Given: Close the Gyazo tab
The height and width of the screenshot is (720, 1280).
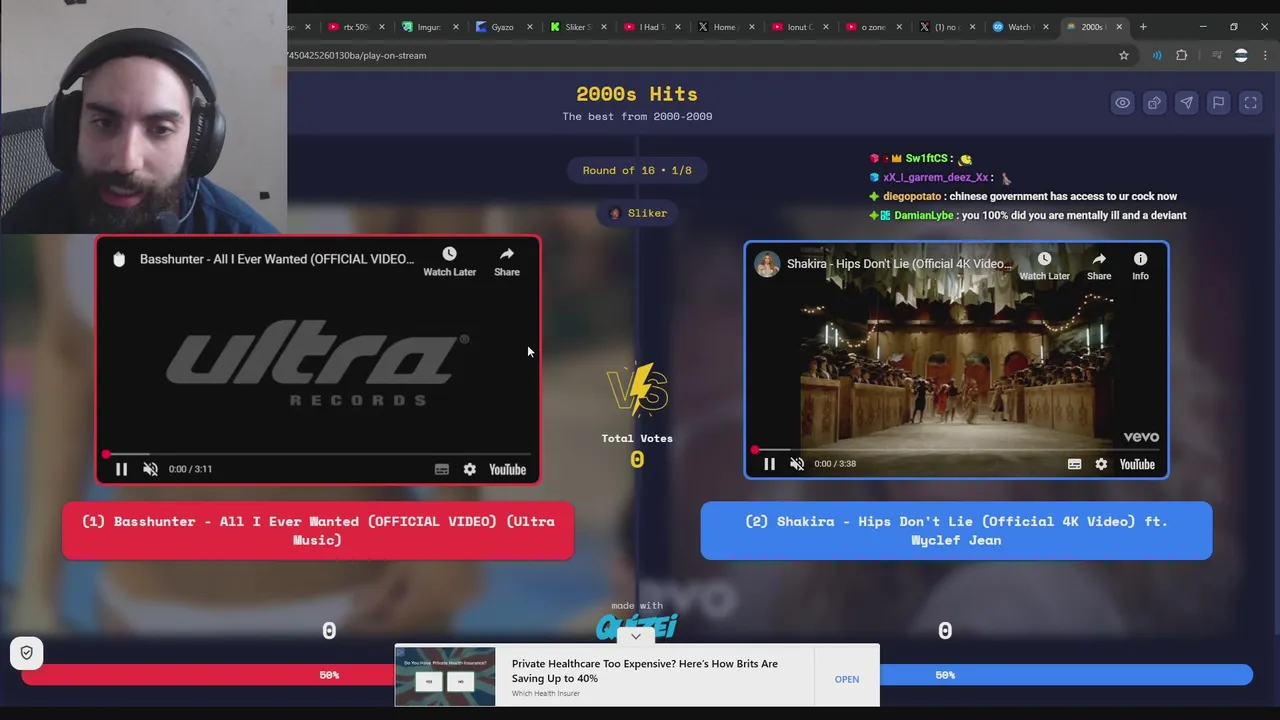Looking at the screenshot, I should pos(529,27).
